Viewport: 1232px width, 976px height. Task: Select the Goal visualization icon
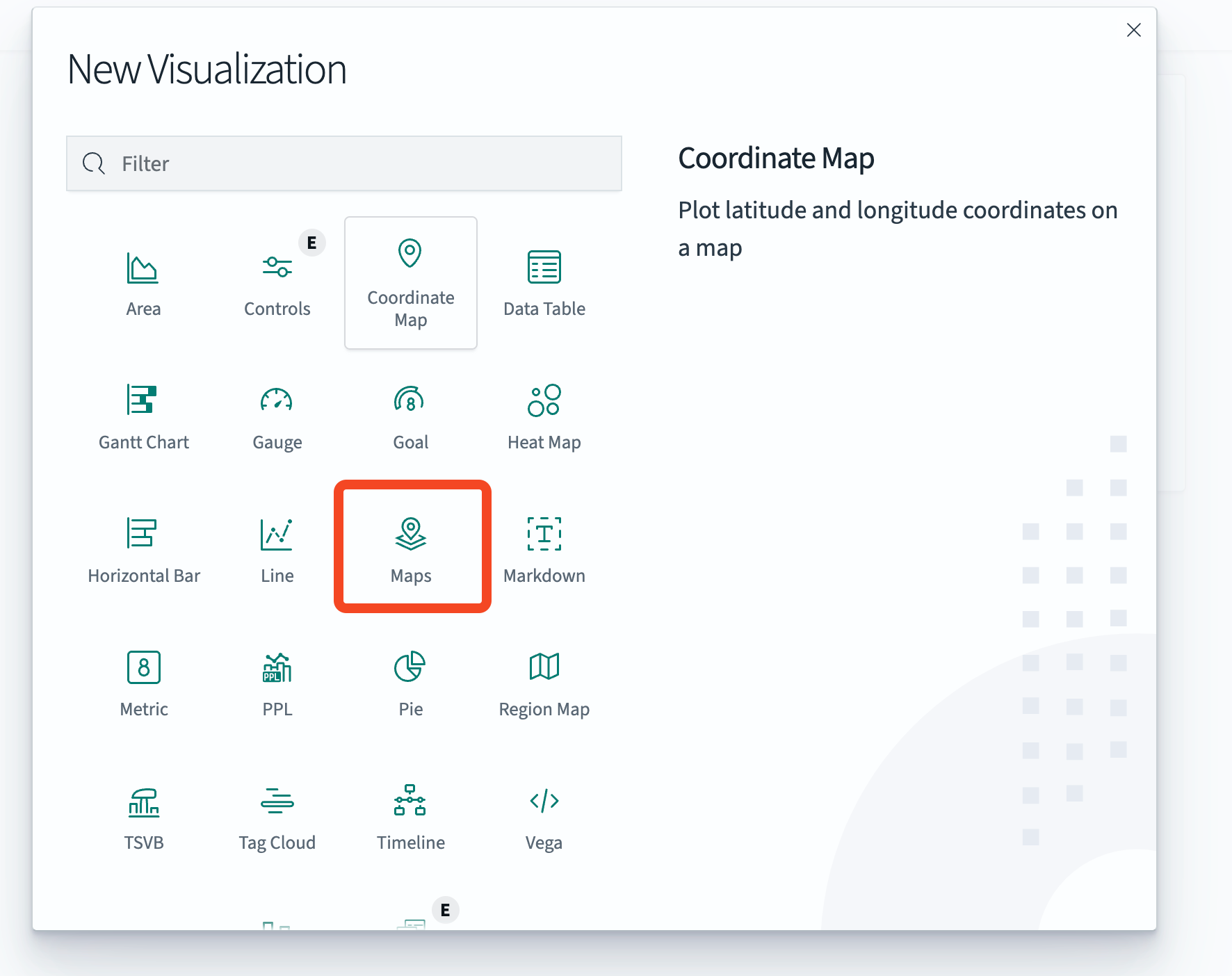[x=410, y=399]
